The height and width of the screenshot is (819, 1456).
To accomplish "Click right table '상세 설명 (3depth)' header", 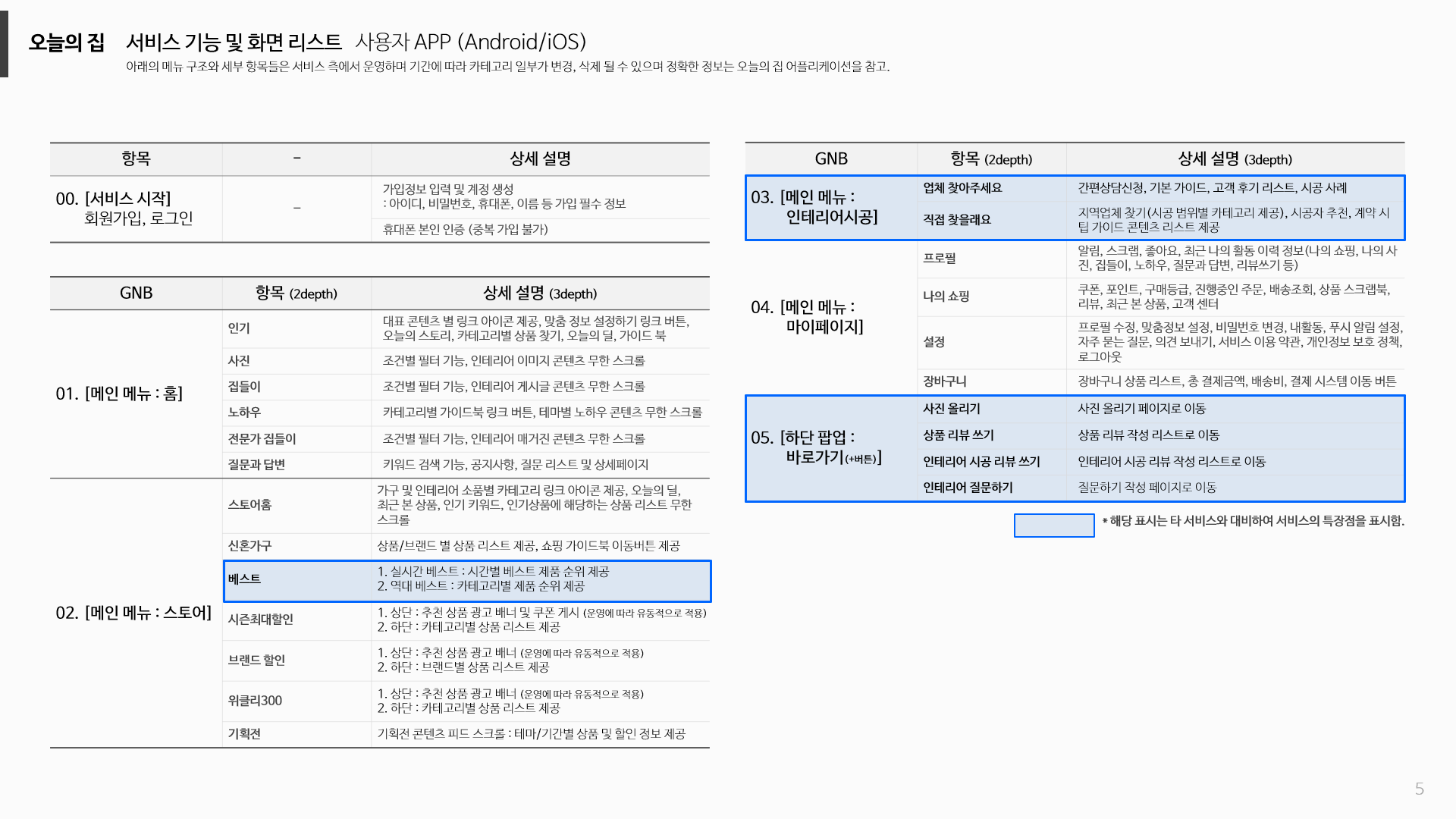I will coord(1235,158).
